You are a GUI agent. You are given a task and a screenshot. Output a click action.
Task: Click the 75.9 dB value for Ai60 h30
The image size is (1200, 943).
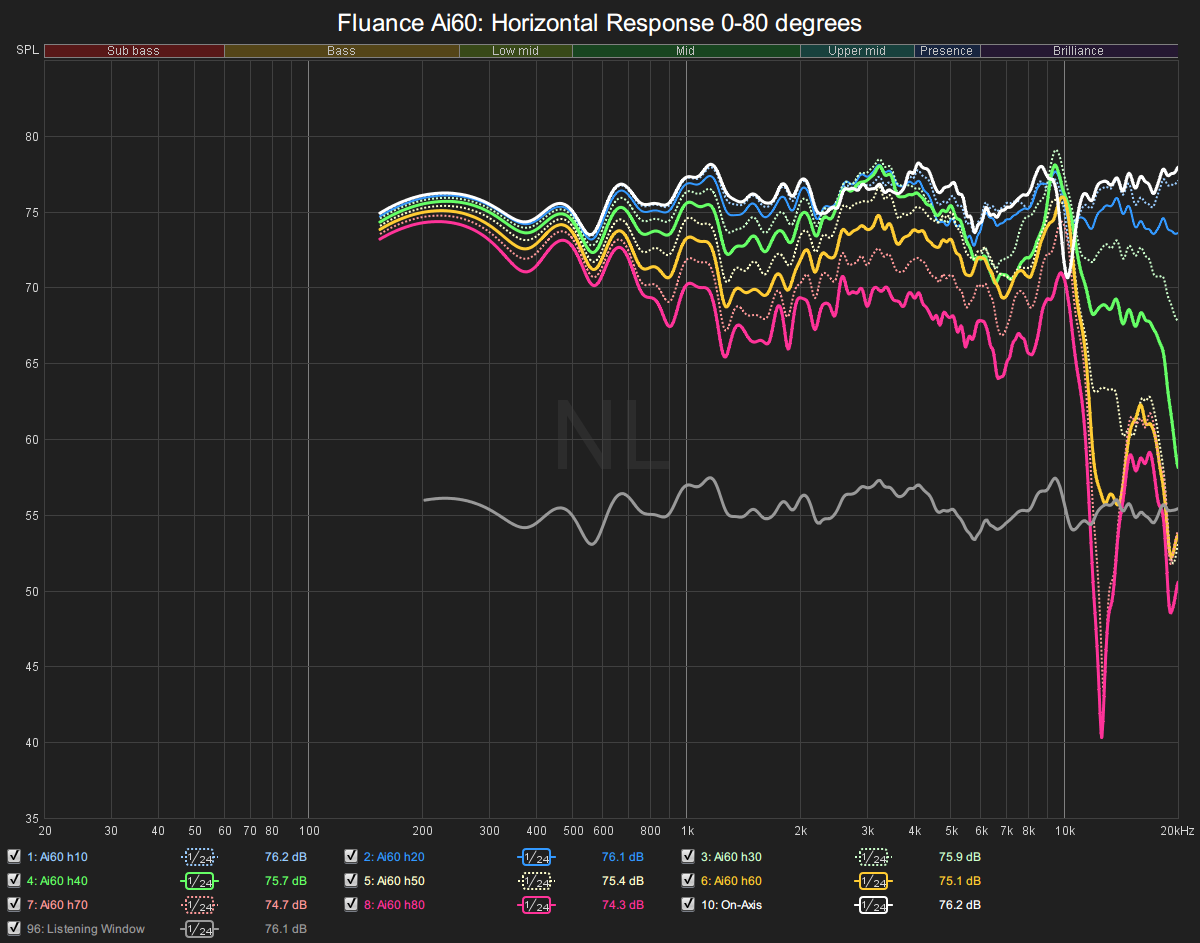(x=960, y=857)
